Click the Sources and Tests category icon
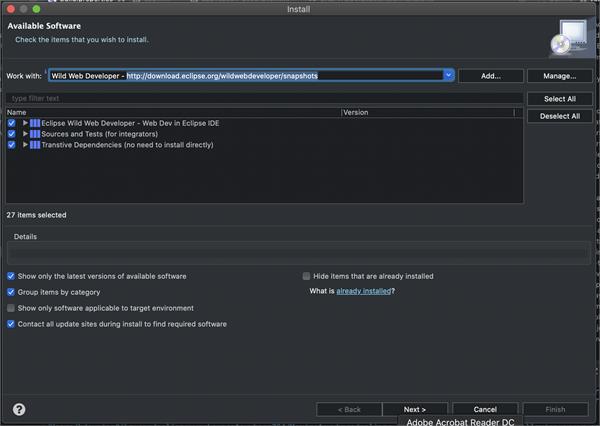 [x=35, y=134]
